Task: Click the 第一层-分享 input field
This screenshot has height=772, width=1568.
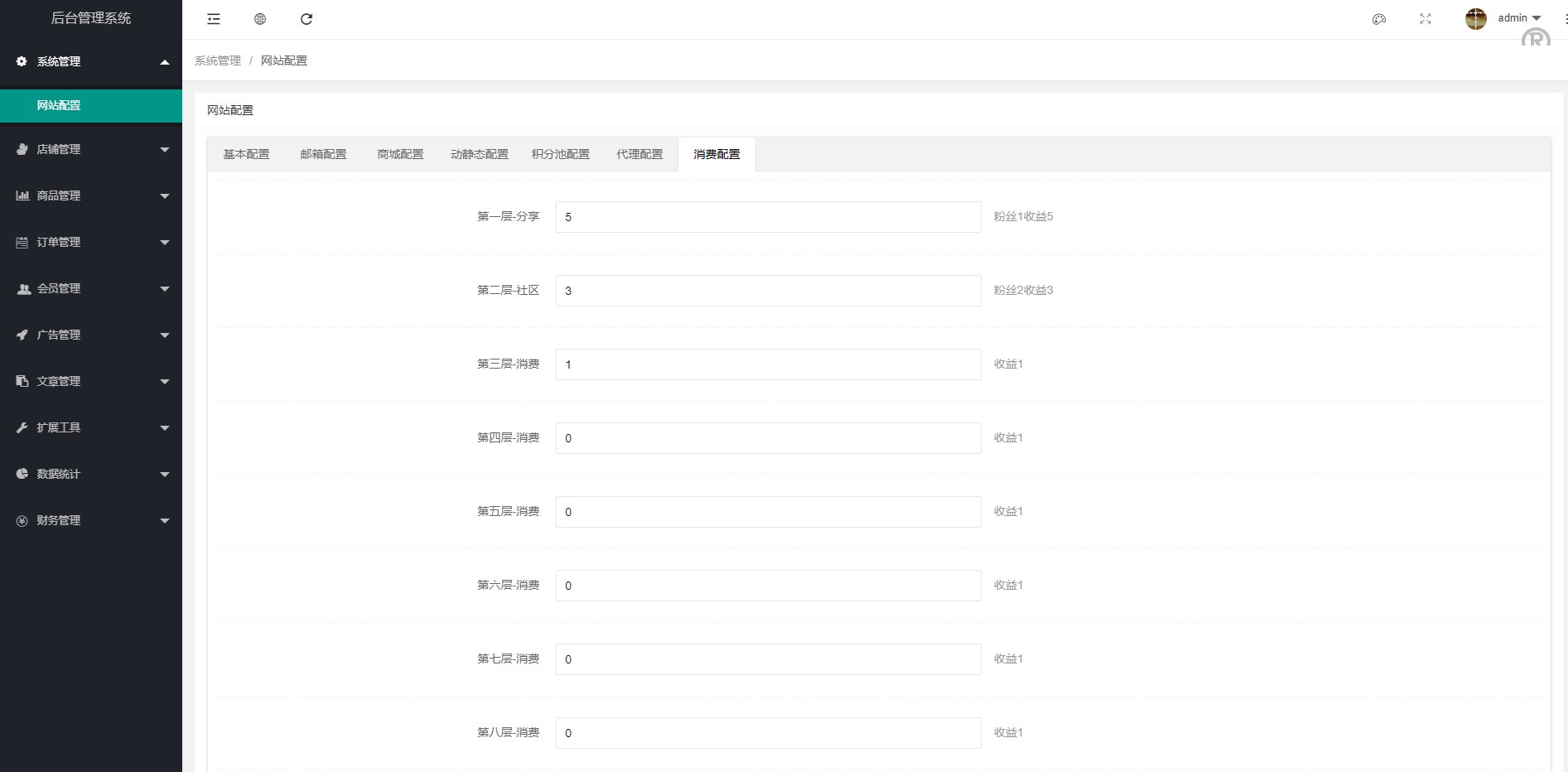Action: [x=767, y=216]
